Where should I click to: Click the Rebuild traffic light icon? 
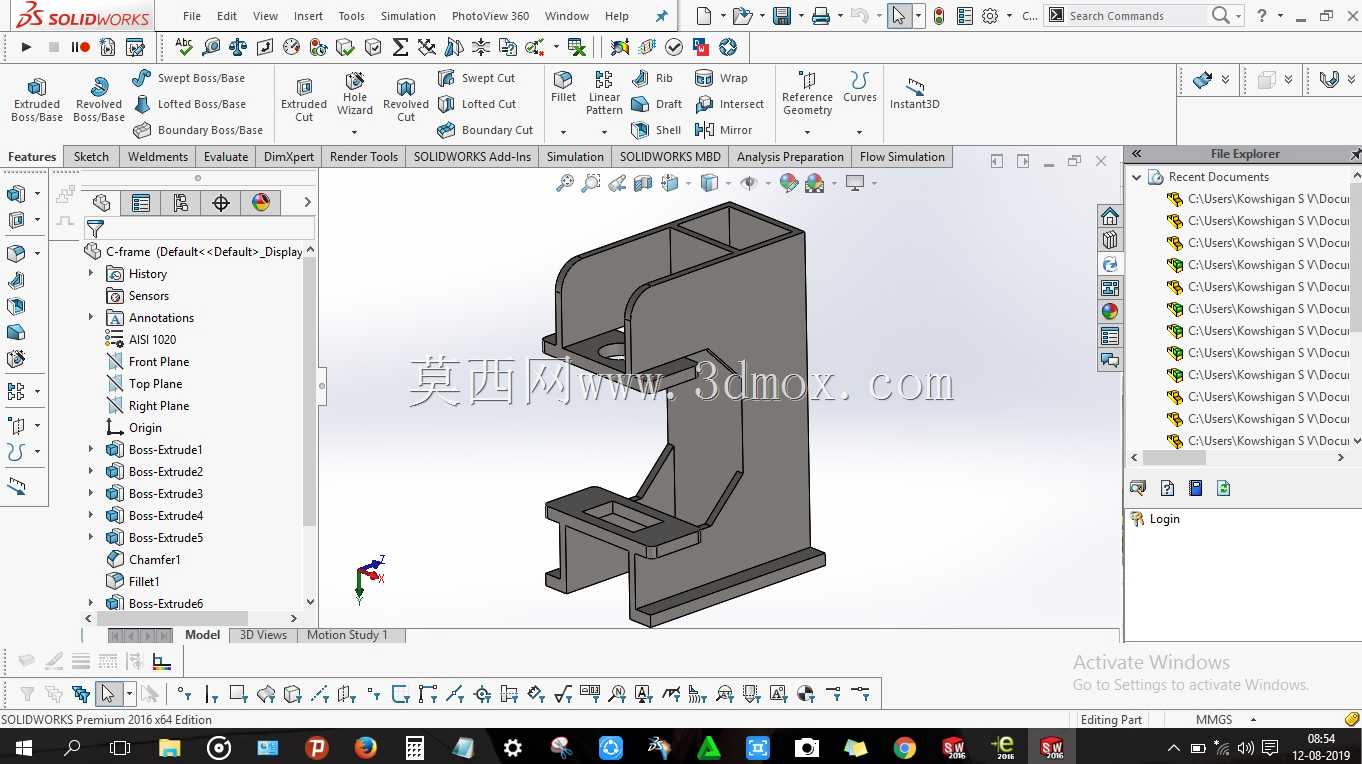tap(939, 16)
